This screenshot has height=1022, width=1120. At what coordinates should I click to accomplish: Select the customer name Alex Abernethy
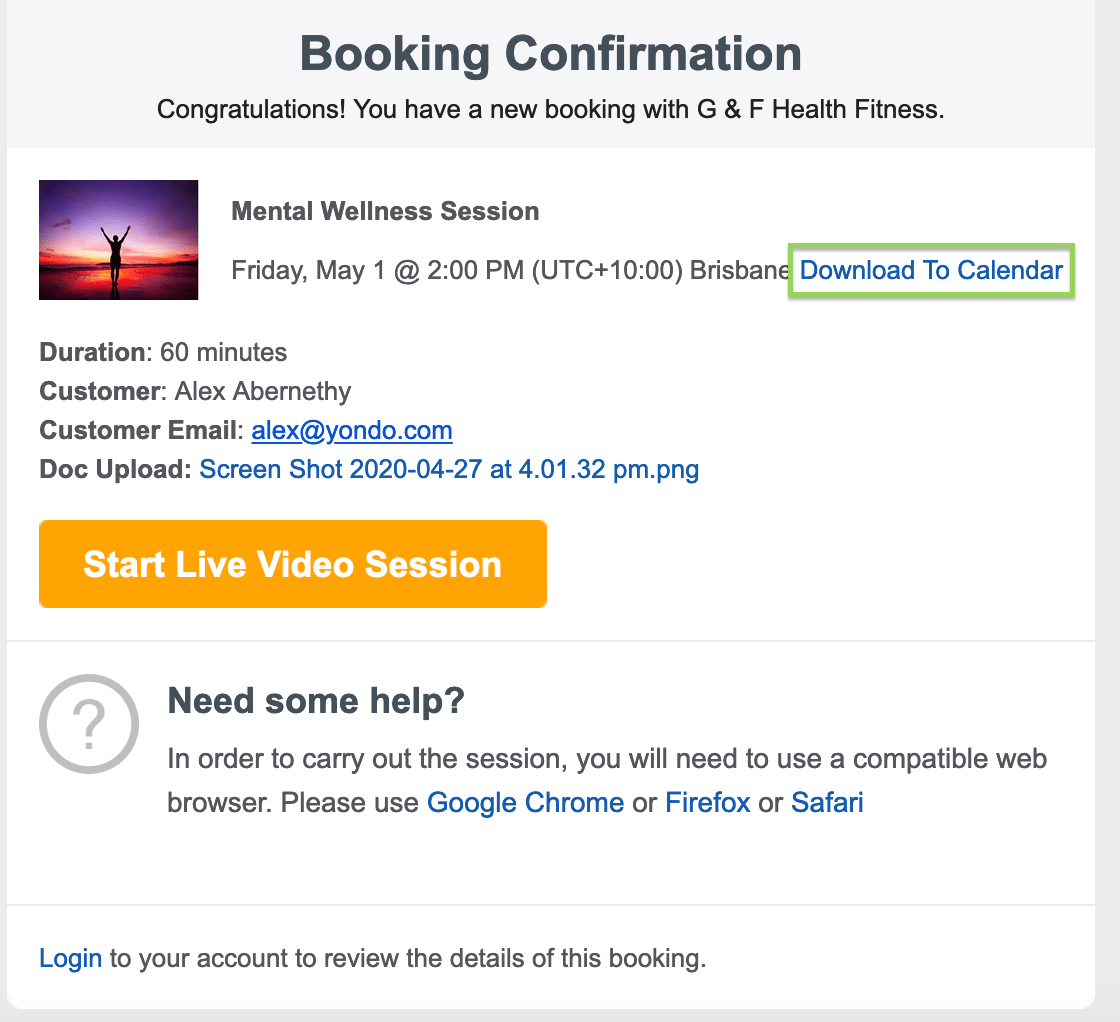[x=262, y=391]
